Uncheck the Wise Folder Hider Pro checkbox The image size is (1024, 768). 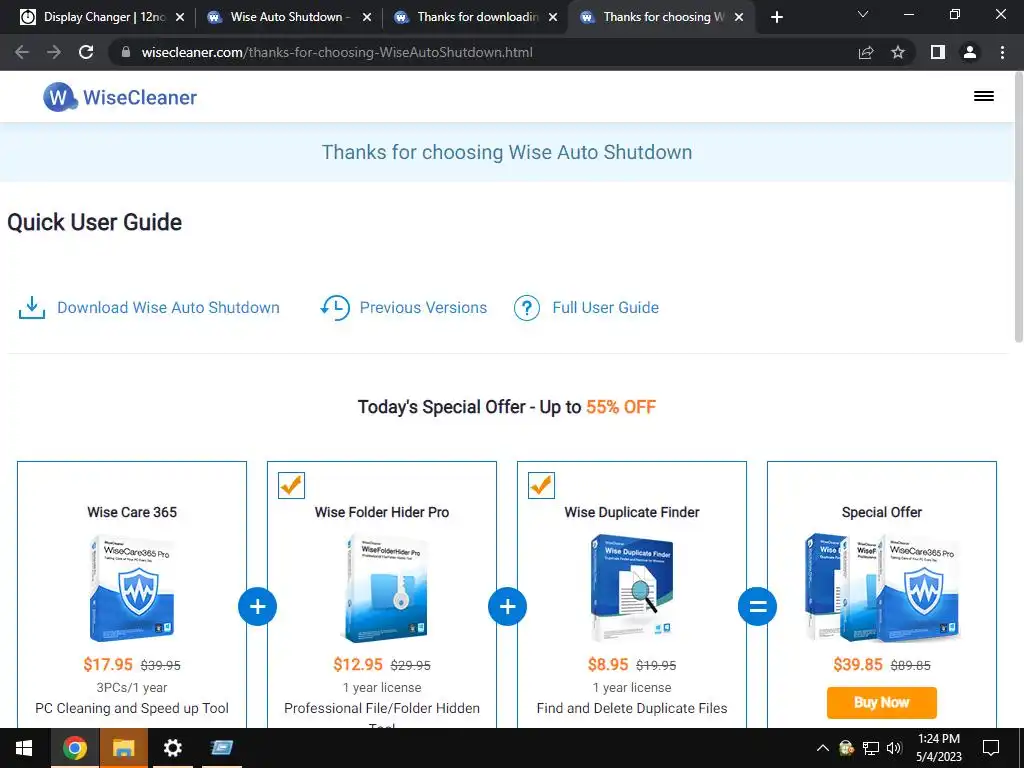click(291, 485)
